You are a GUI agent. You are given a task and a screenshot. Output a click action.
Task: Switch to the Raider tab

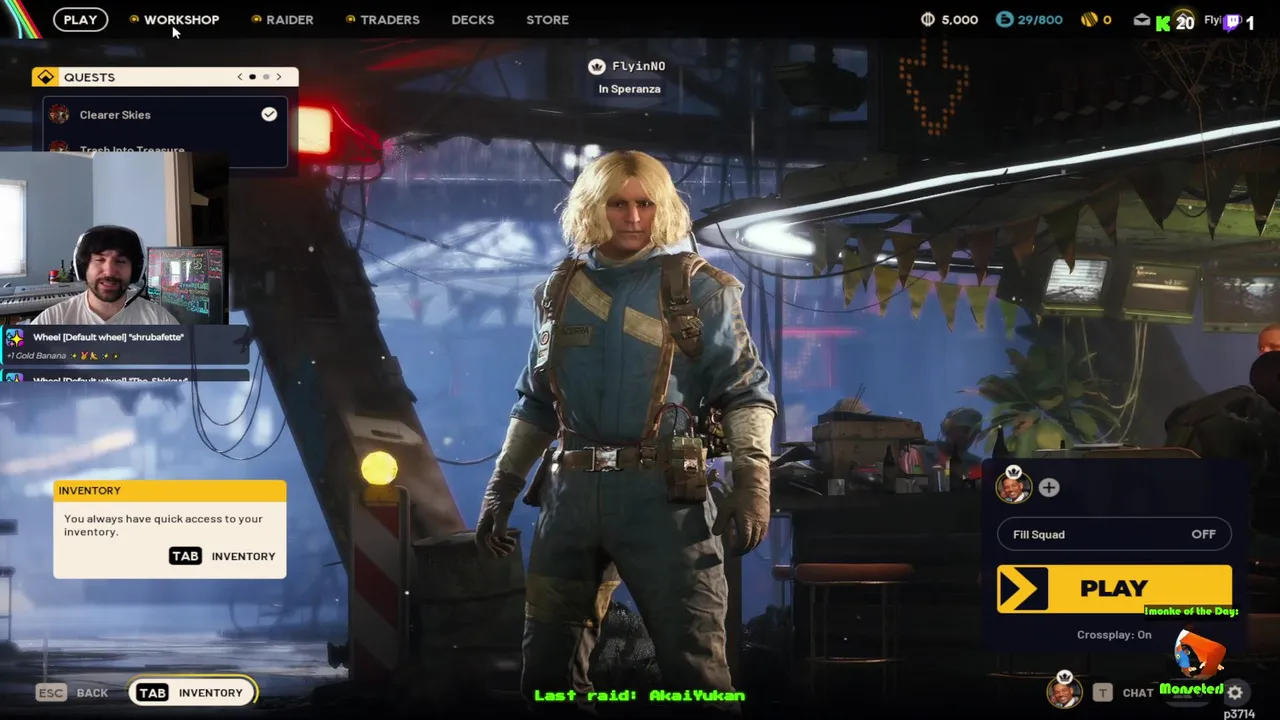pyautogui.click(x=289, y=19)
